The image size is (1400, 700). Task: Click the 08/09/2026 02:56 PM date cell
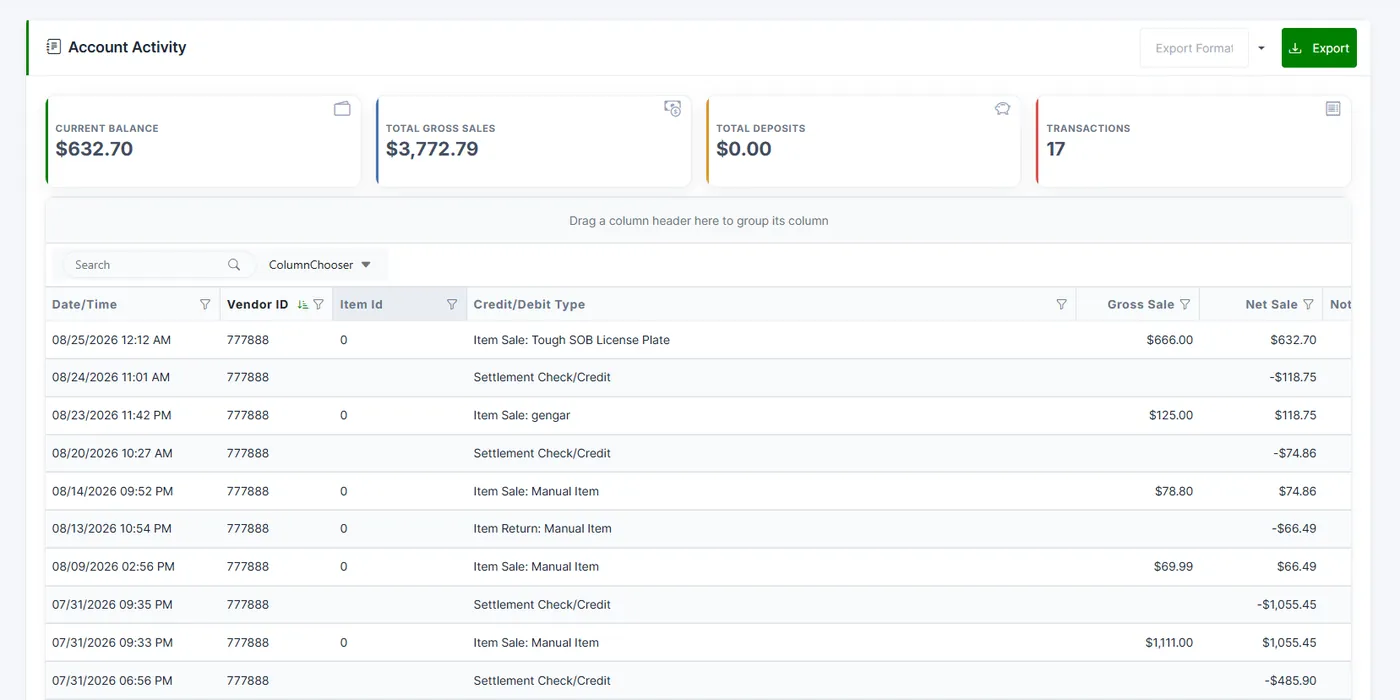[x=133, y=566]
